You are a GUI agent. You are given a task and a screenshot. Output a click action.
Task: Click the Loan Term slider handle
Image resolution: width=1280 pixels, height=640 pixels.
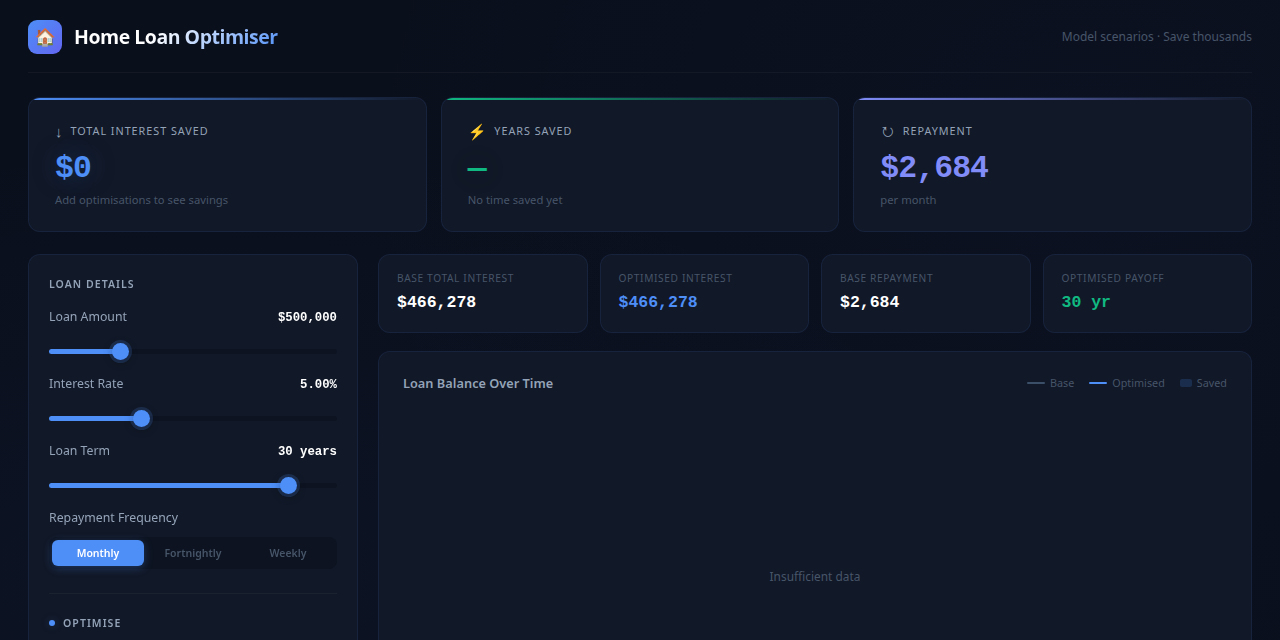click(x=289, y=485)
